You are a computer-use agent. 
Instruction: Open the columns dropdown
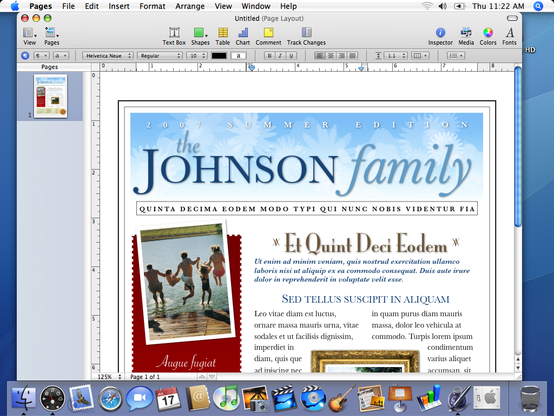420,55
